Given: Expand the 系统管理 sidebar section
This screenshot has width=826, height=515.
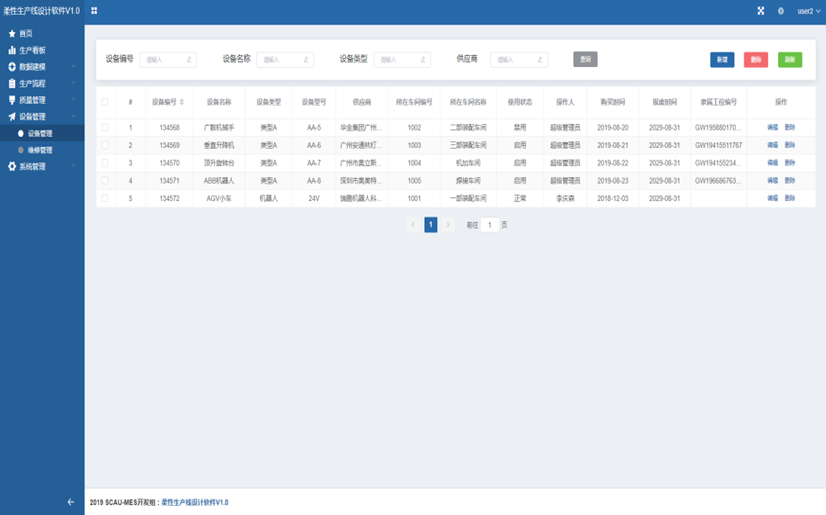Looking at the screenshot, I should click(40, 167).
